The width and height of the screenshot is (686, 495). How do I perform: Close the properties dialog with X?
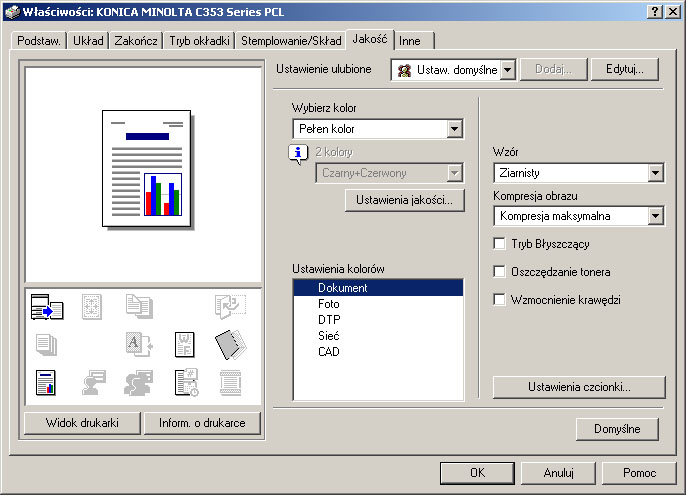672,11
